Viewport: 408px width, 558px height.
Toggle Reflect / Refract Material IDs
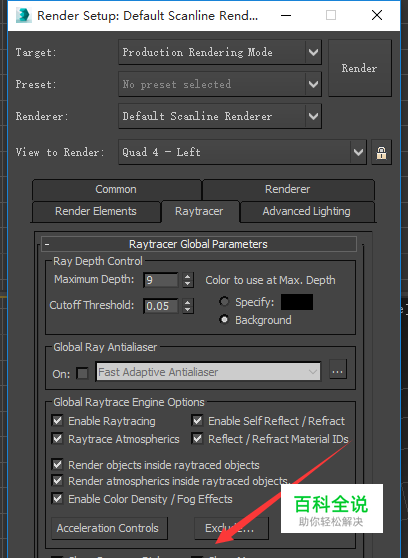(x=197, y=438)
